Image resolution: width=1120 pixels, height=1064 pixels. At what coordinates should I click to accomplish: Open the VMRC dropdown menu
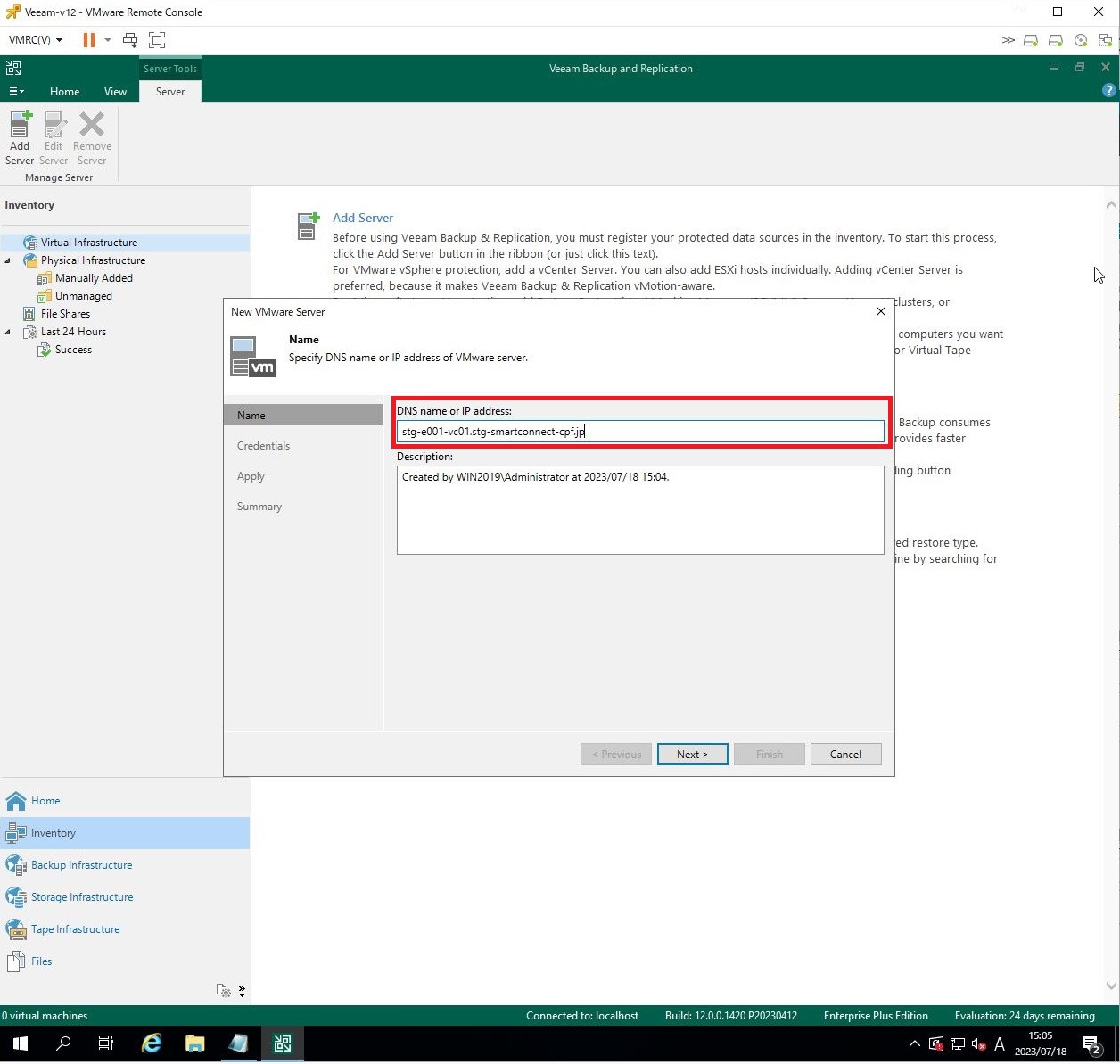pos(36,40)
